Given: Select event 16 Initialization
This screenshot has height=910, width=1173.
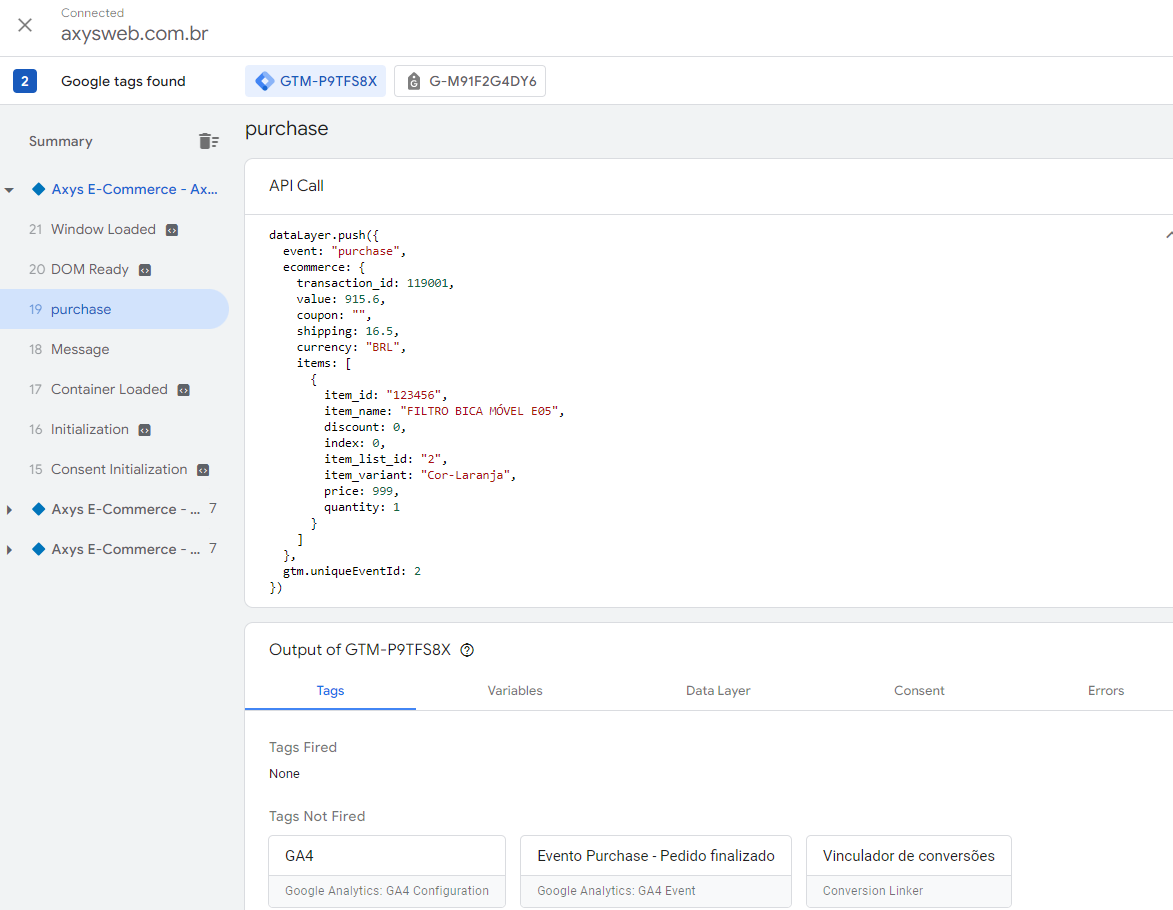Looking at the screenshot, I should pos(79,430).
